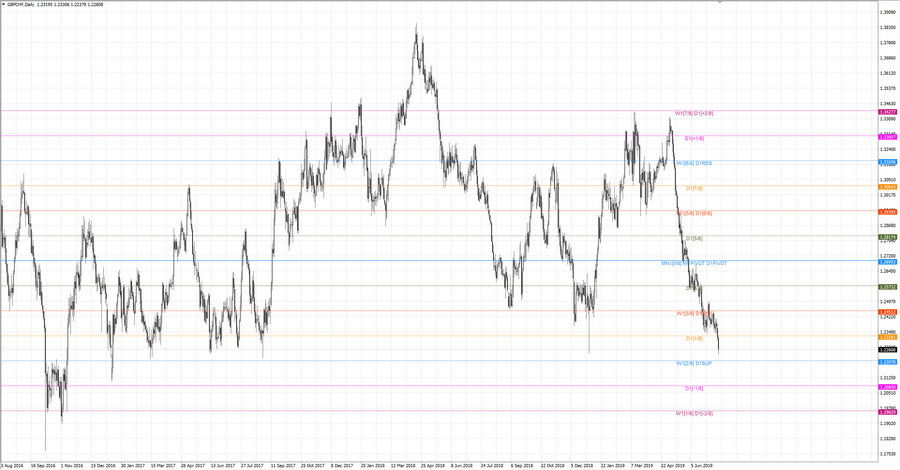Image resolution: width=900 pixels, height=470 pixels.
Task: Click the 1.24512 red-orange price tag
Action: (888, 312)
